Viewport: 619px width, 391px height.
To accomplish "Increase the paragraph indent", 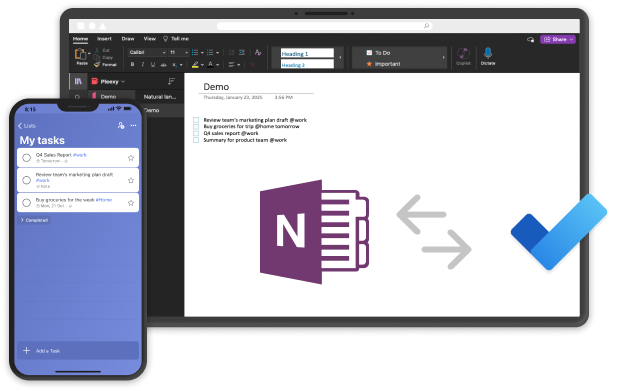I will (242, 52).
